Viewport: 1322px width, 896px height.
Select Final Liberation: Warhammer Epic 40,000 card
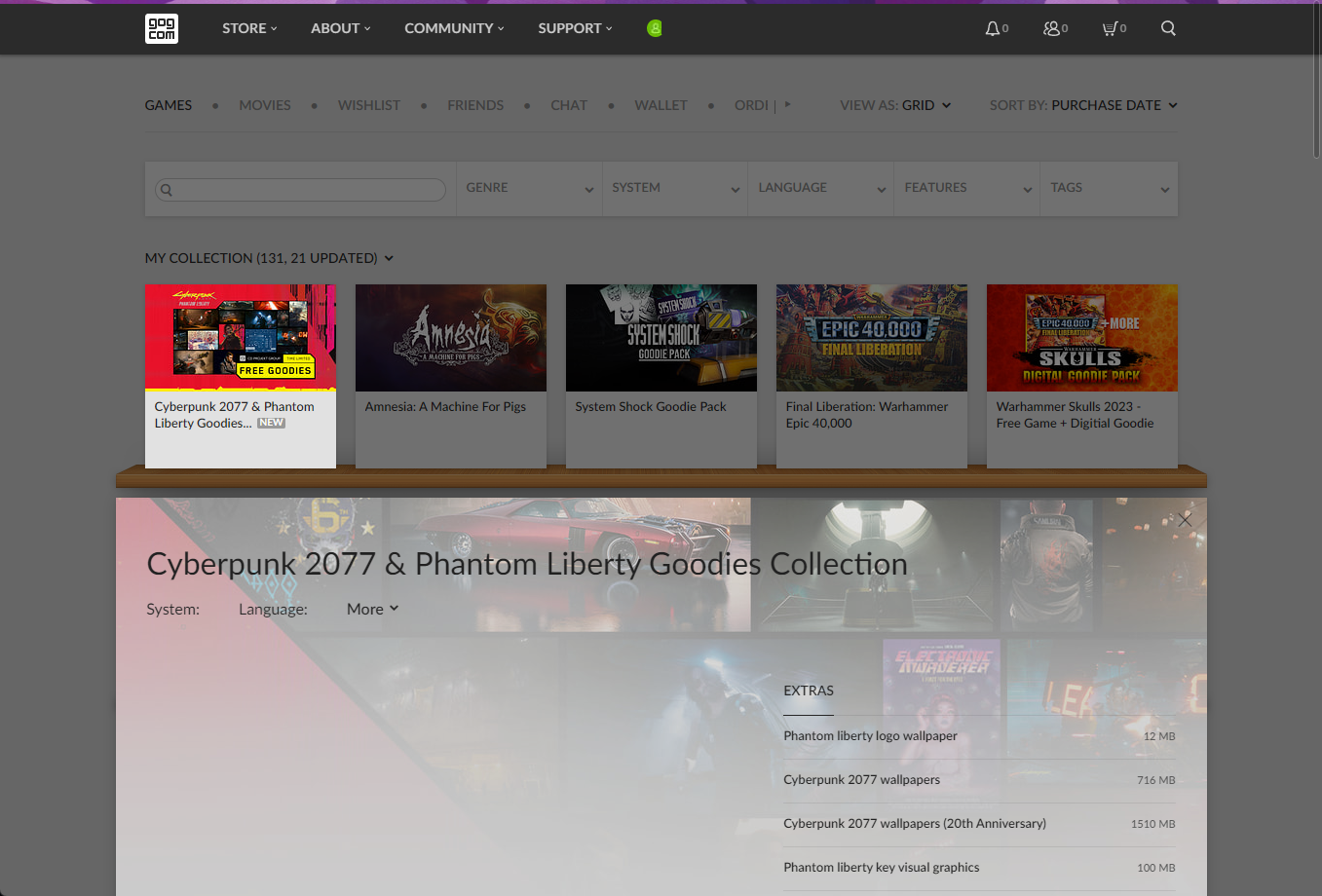coord(872,376)
